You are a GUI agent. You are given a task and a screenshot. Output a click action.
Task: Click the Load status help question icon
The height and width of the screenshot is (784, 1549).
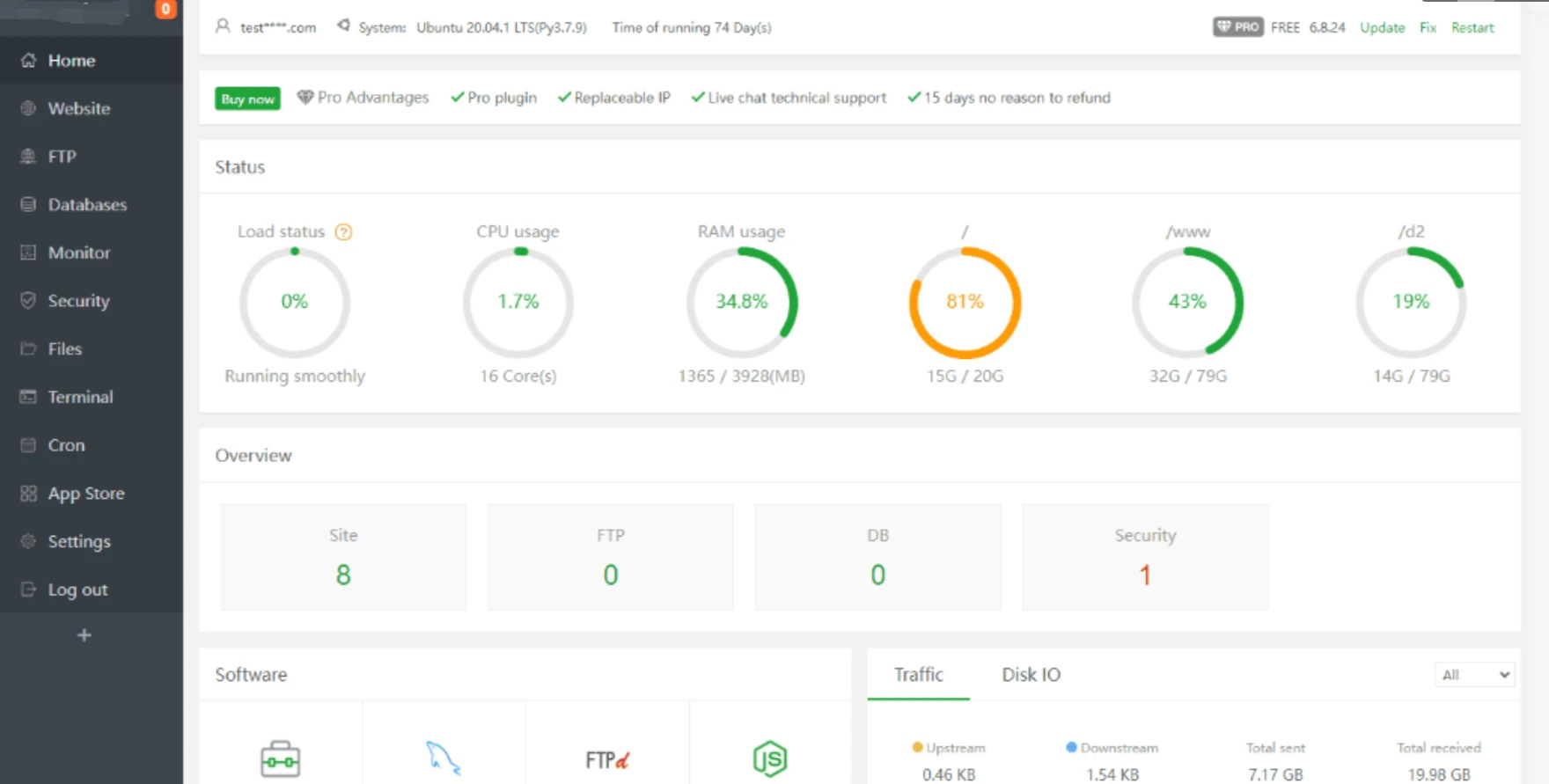click(x=344, y=232)
